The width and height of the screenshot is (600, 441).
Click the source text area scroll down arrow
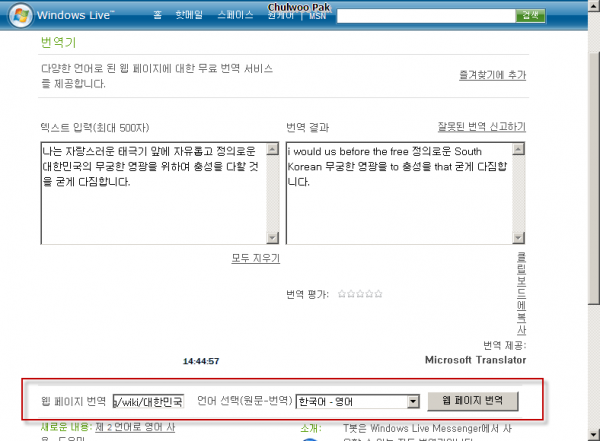click(x=272, y=238)
